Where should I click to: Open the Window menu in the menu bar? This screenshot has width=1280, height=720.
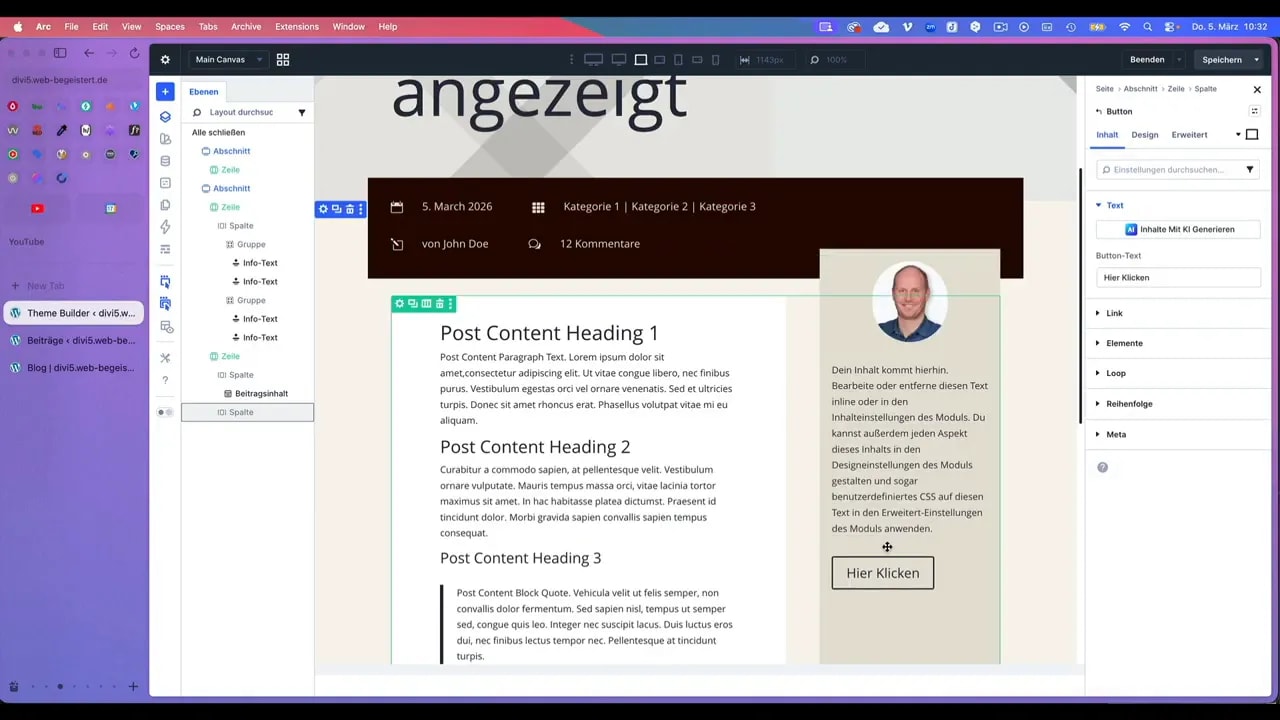pyautogui.click(x=348, y=27)
